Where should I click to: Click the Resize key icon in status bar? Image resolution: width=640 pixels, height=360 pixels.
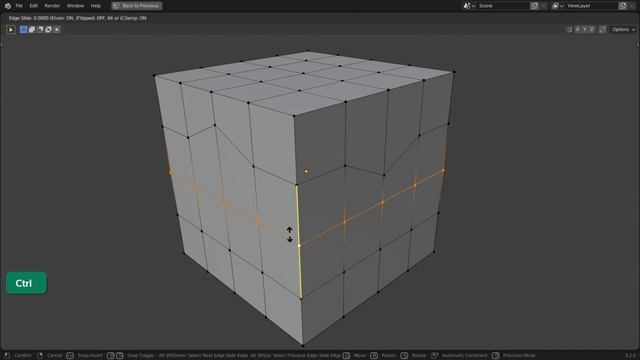[404, 356]
